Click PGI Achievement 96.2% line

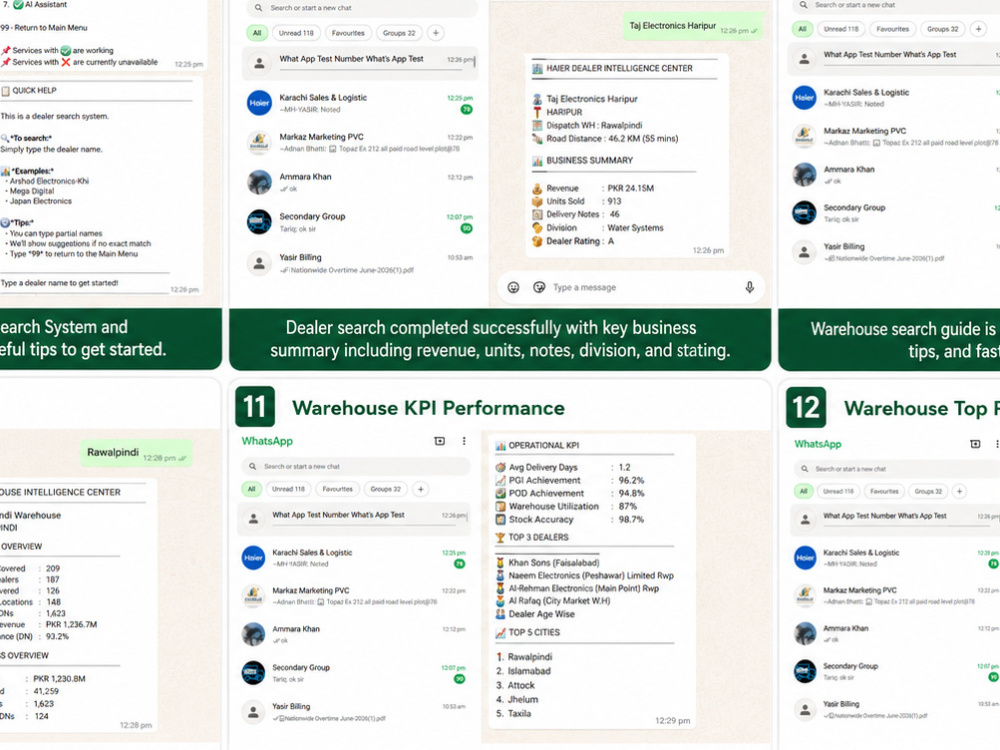(570, 480)
